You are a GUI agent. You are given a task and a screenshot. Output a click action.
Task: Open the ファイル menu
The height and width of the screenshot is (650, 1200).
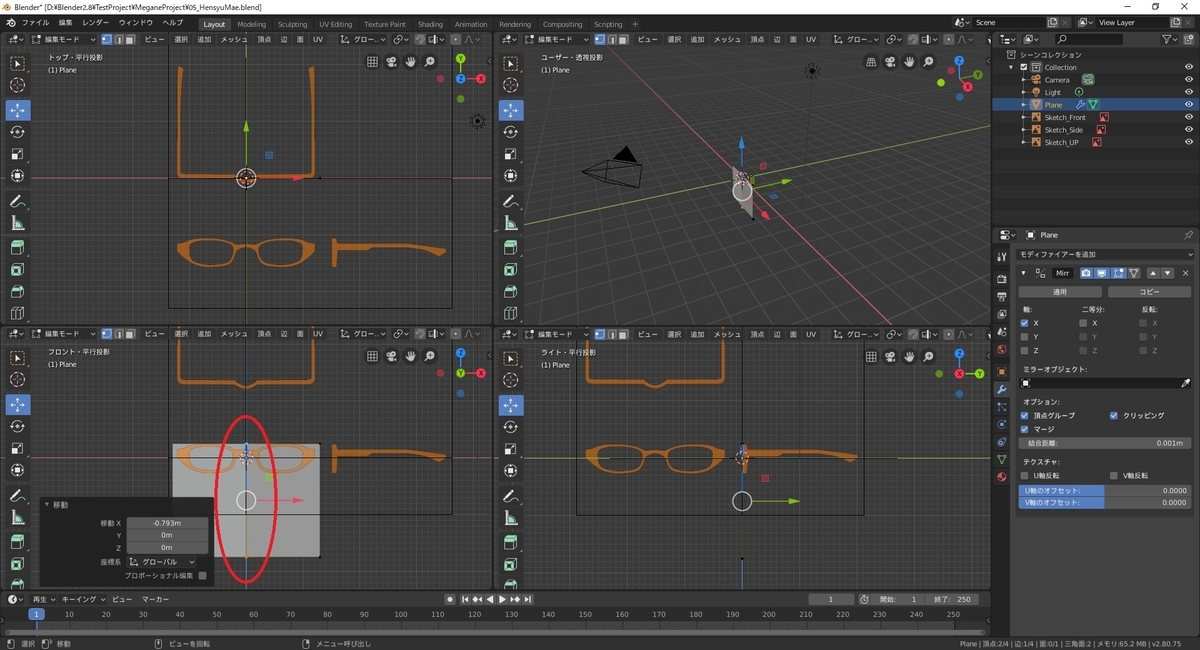35,22
